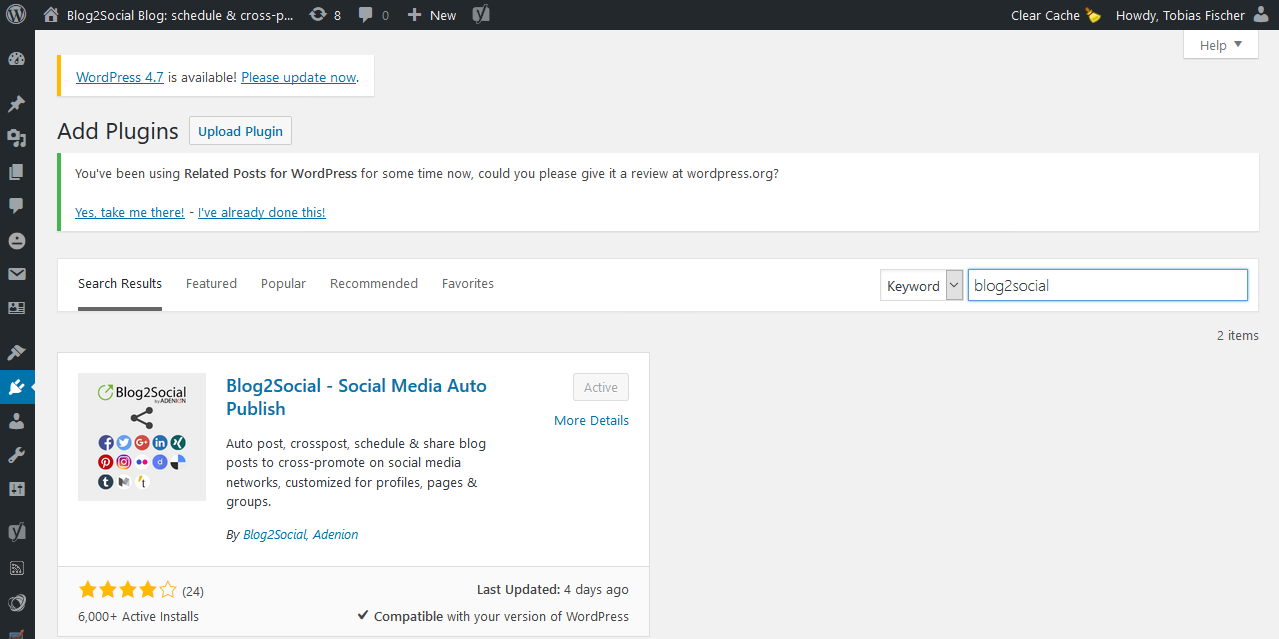Switch to the Search Results tab
1279x639 pixels.
[x=120, y=284]
